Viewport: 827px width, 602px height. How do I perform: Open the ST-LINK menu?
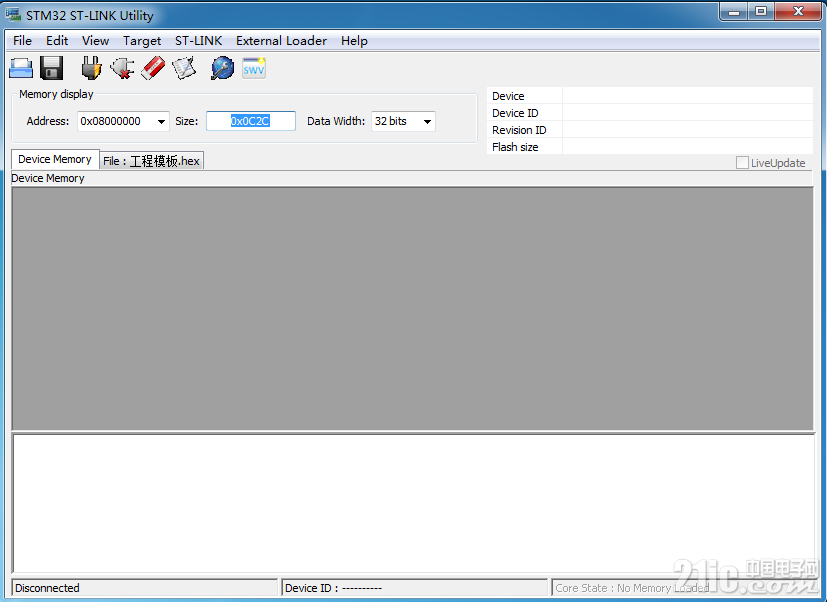(x=198, y=41)
